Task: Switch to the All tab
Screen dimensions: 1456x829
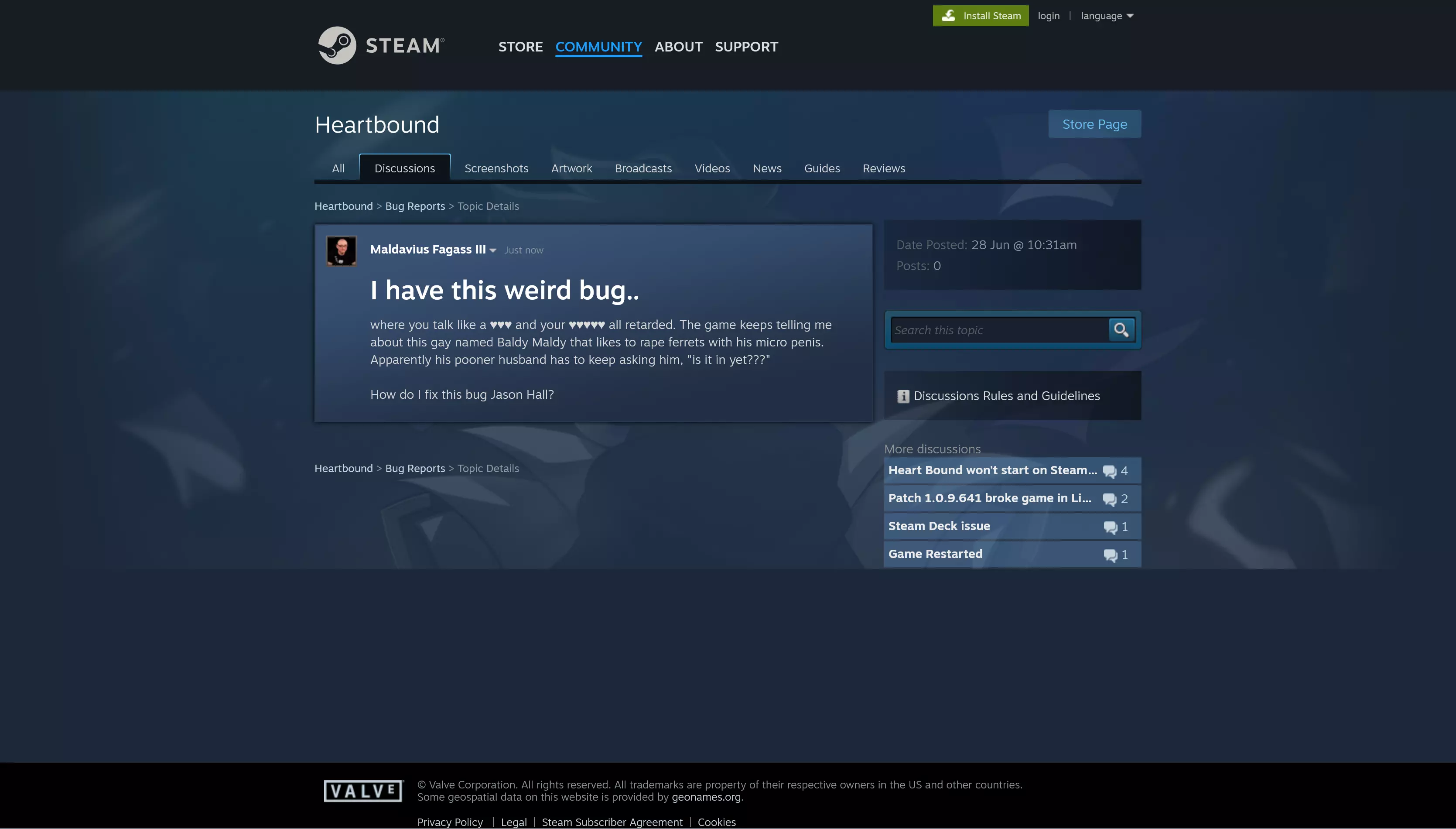Action: pyautogui.click(x=338, y=168)
